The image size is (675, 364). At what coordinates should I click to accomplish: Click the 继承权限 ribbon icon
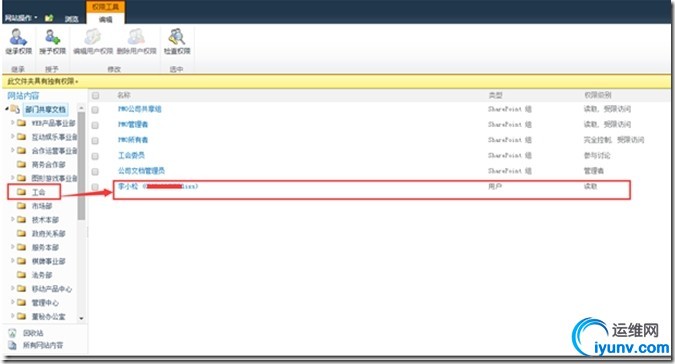tap(18, 37)
